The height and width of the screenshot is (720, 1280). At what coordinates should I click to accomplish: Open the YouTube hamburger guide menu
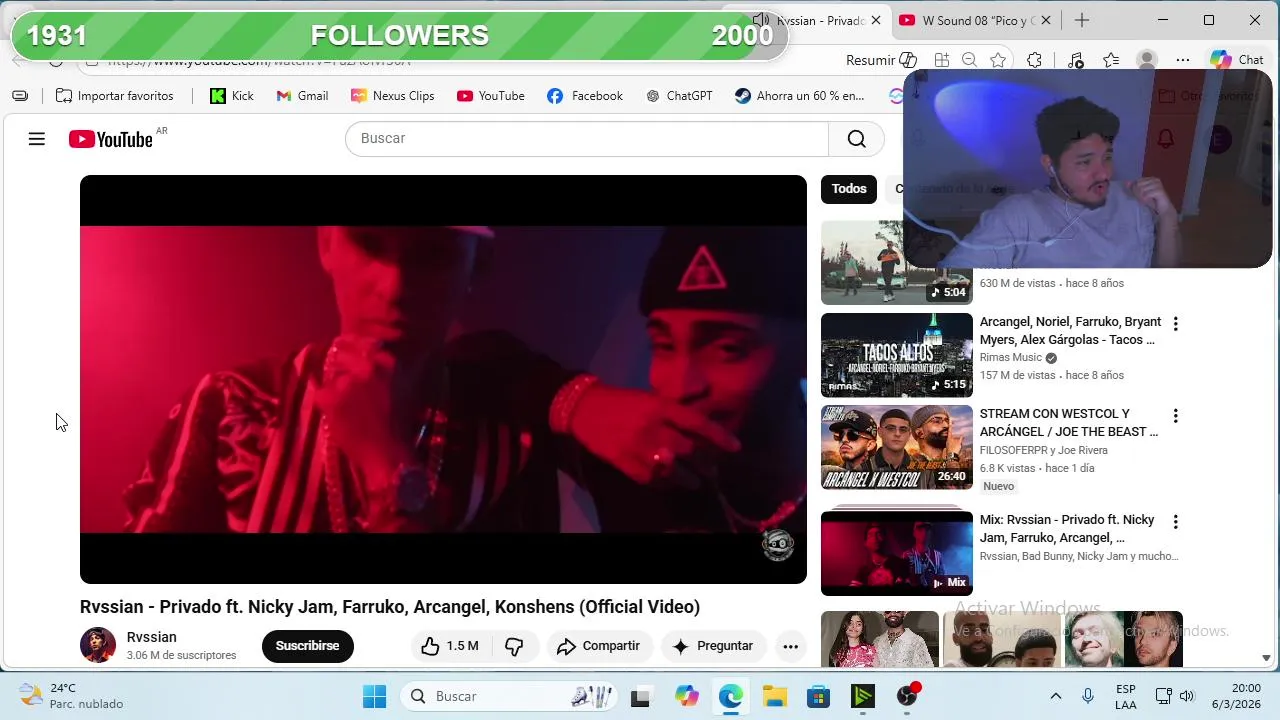pos(37,139)
